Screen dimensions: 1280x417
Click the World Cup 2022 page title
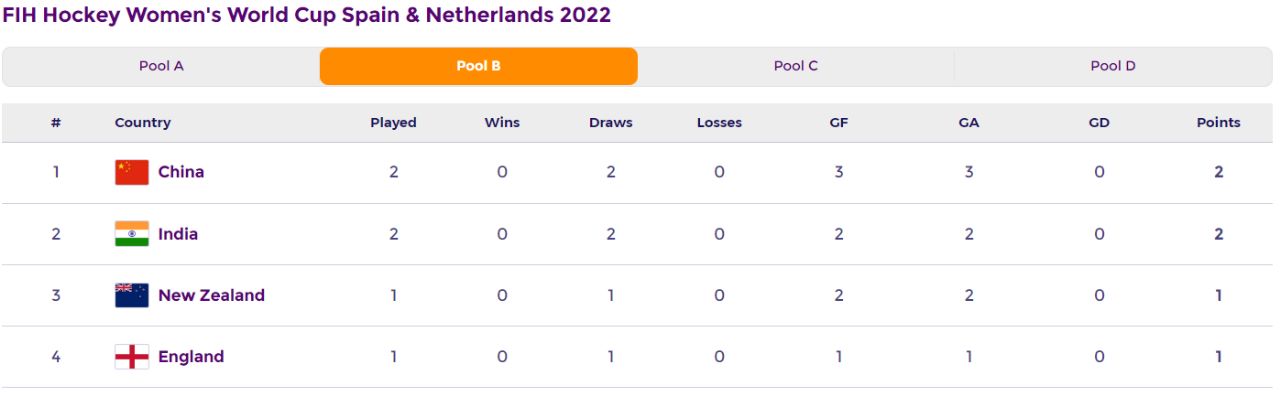306,15
